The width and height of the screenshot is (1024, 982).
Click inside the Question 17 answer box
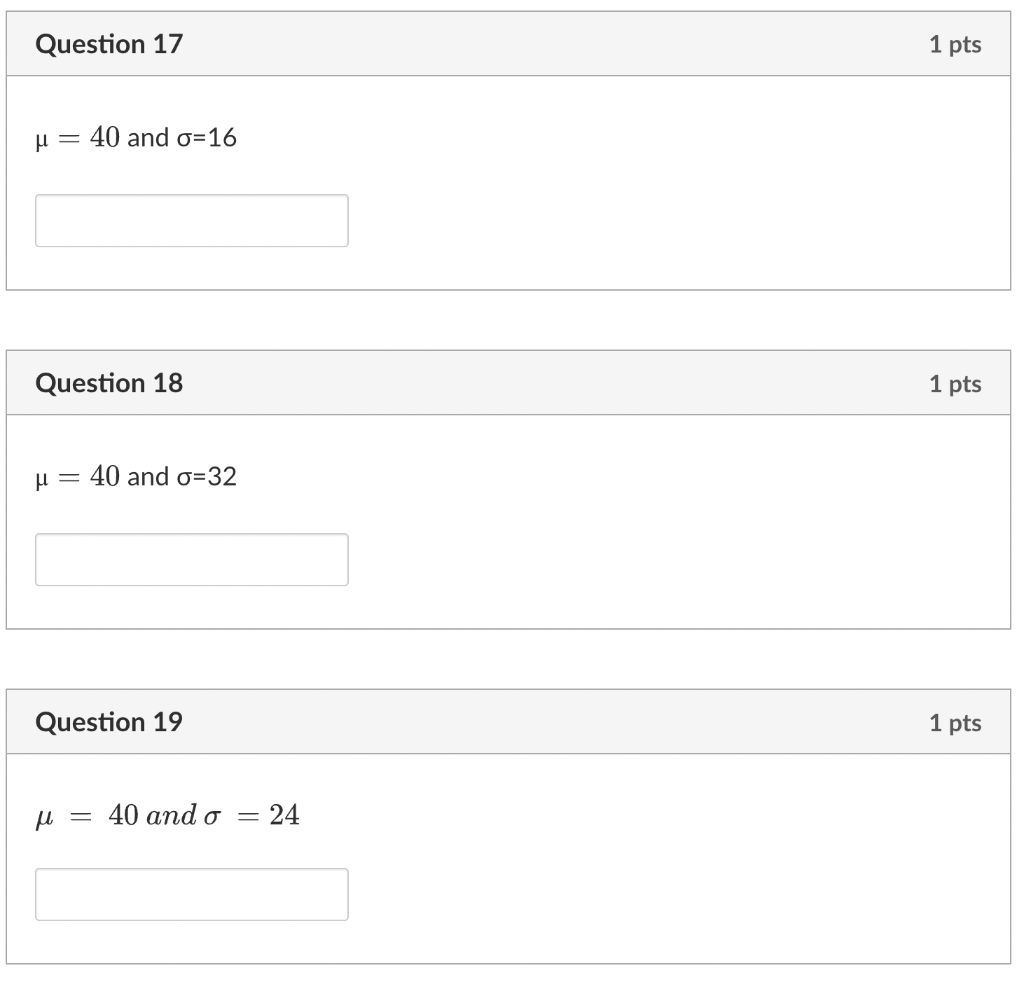[191, 220]
